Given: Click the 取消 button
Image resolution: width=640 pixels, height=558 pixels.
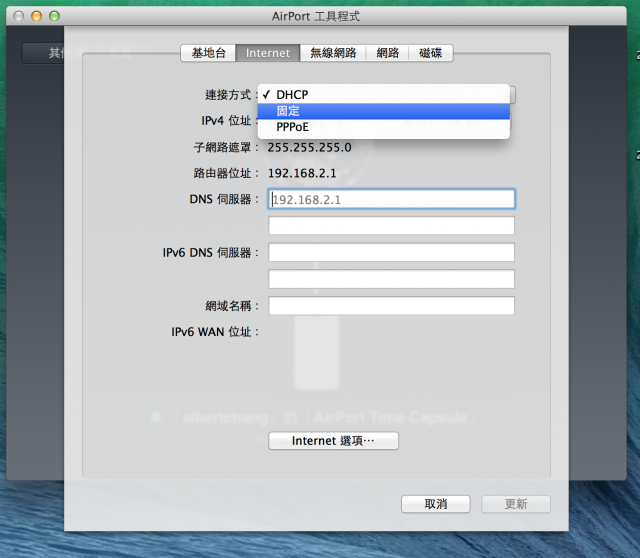Looking at the screenshot, I should [436, 504].
